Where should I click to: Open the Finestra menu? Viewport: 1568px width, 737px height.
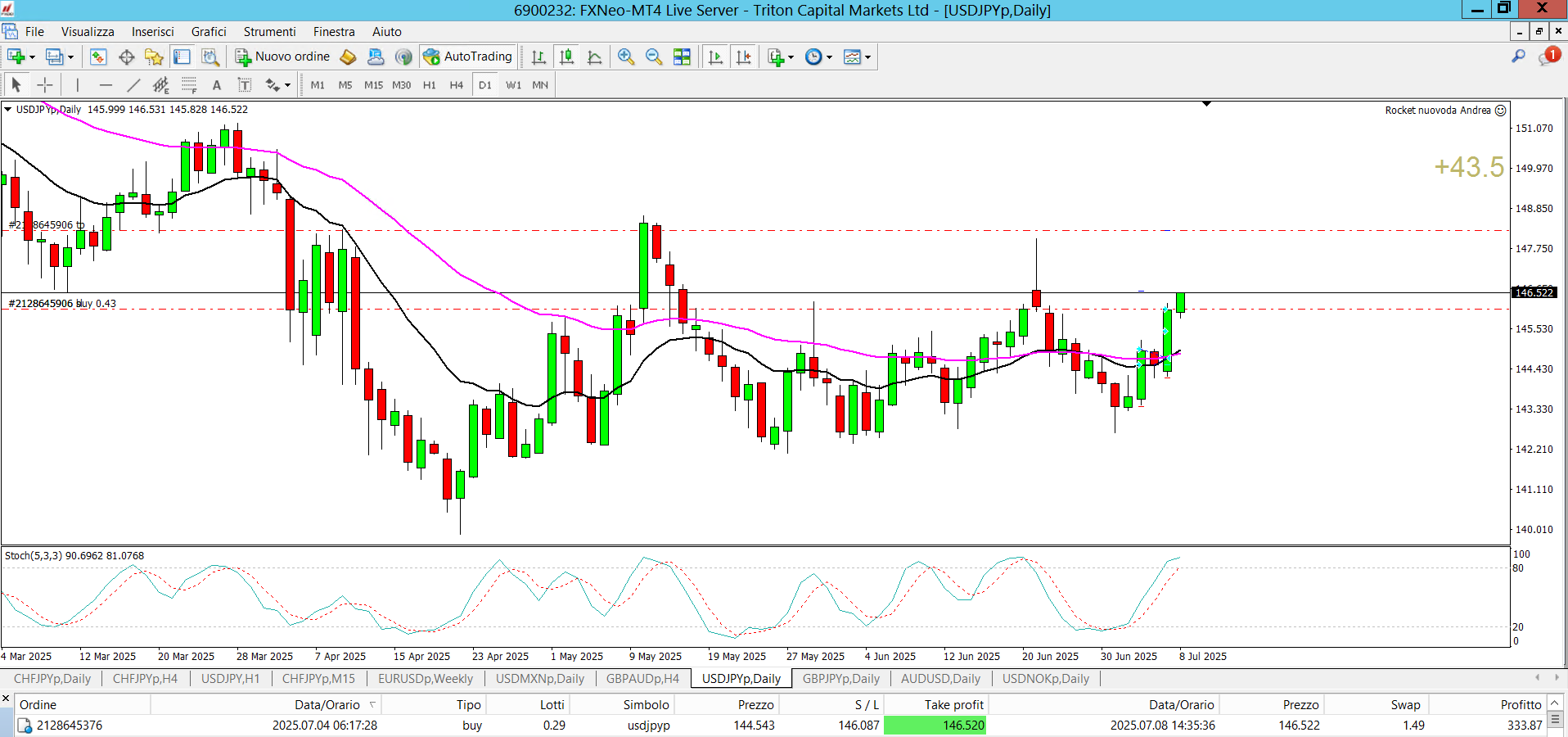point(334,31)
